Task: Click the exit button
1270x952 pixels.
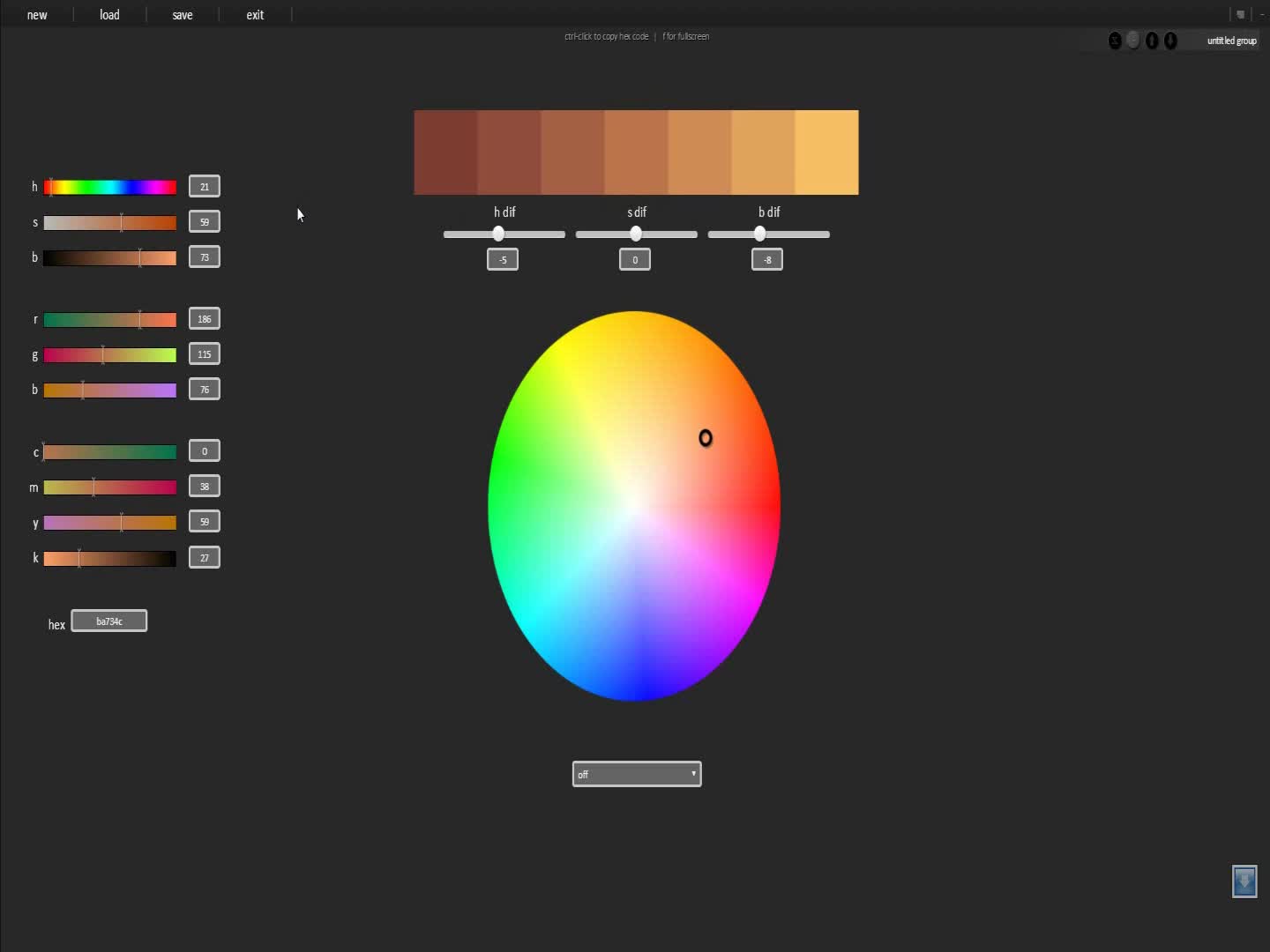Action: 255,15
